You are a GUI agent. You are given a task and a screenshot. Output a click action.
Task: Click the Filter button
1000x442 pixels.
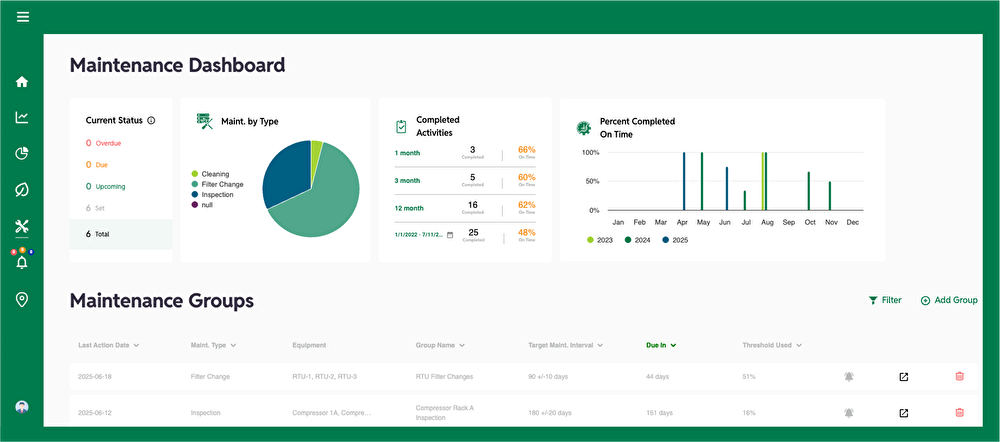tap(884, 300)
